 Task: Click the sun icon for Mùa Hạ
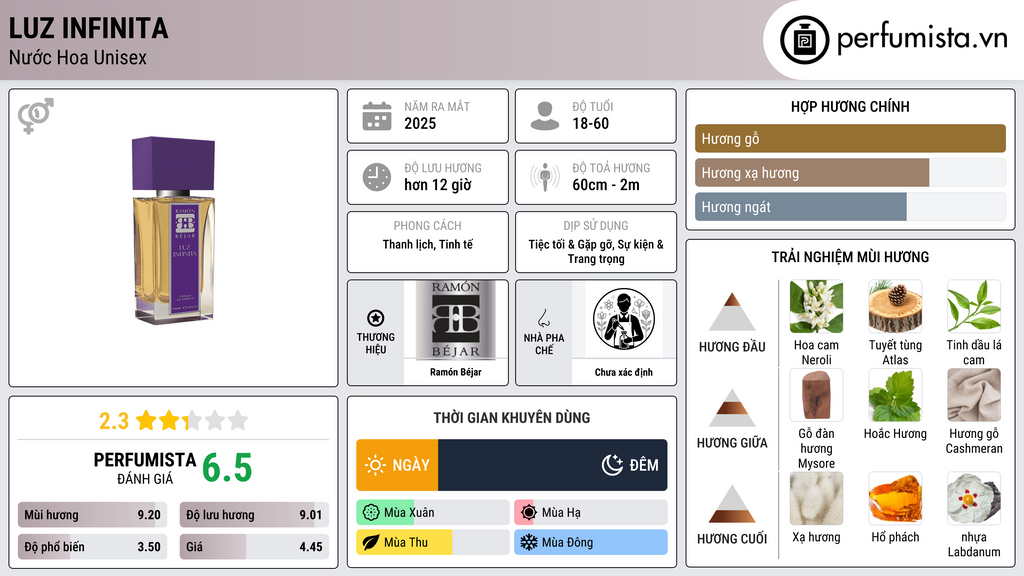click(529, 513)
